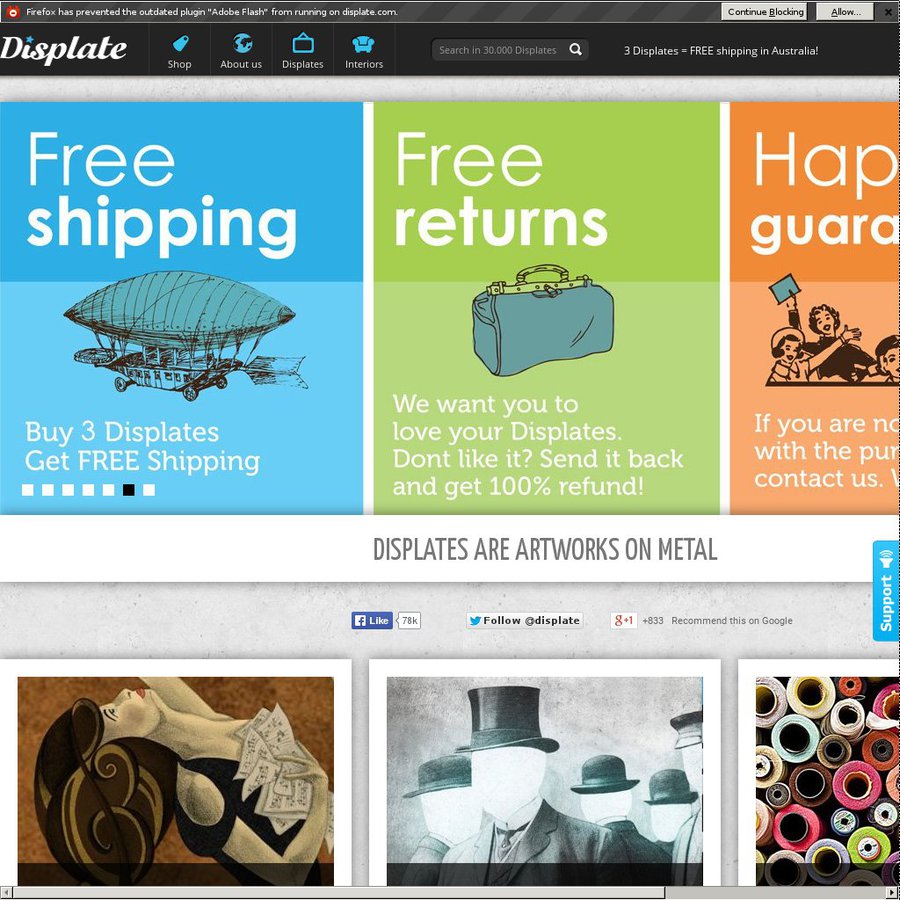Click the Facebook Like button
This screenshot has width=900, height=900.
(372, 620)
